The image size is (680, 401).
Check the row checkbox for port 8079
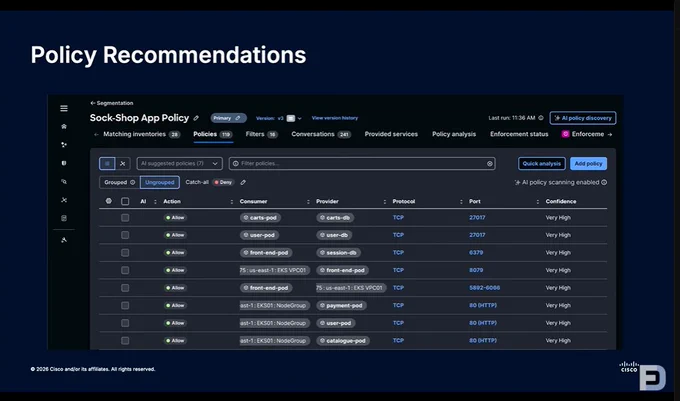point(125,271)
